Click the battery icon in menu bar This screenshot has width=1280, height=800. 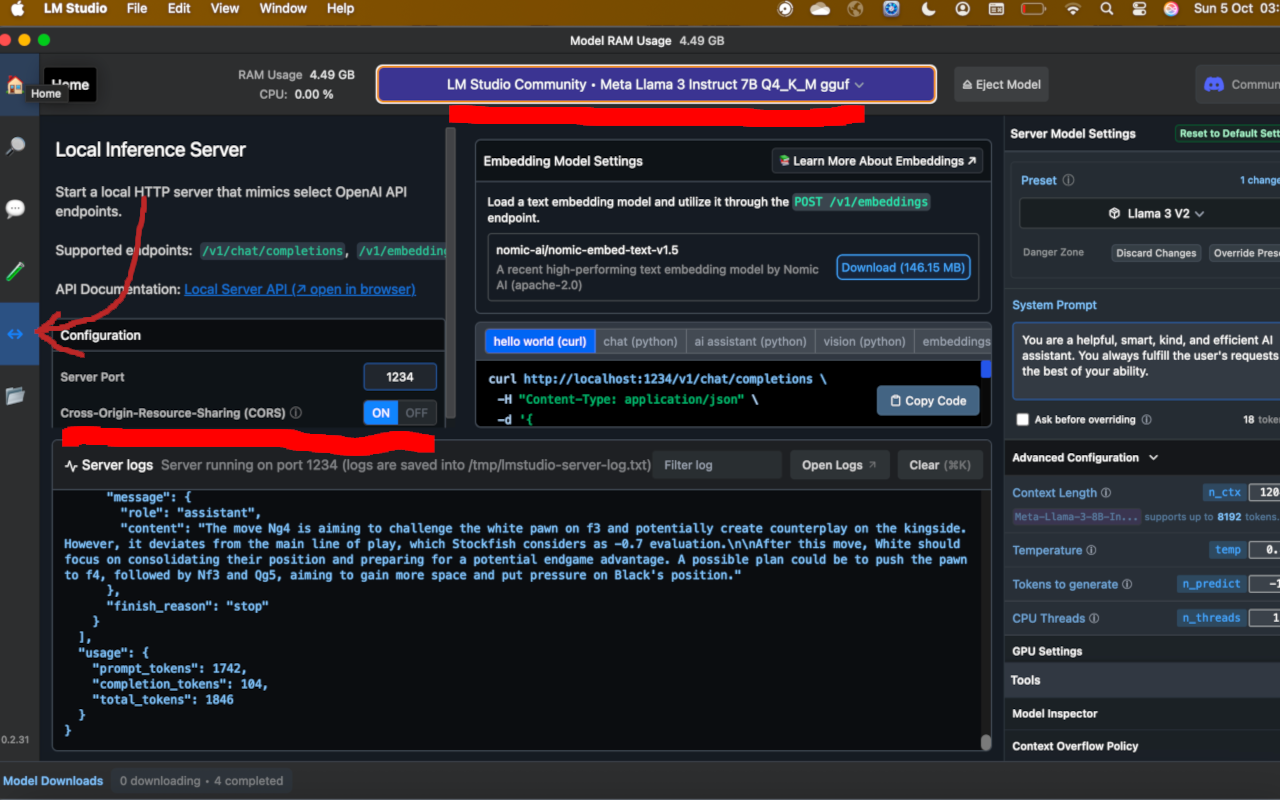(1034, 9)
